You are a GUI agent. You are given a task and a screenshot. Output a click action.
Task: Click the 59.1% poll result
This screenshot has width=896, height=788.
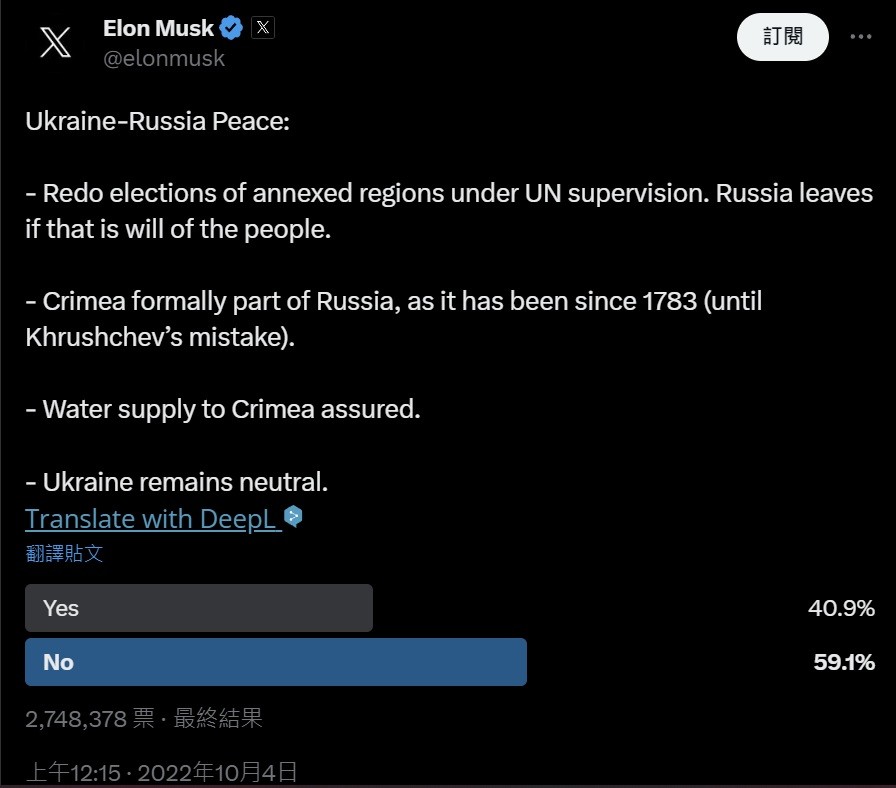click(x=844, y=662)
